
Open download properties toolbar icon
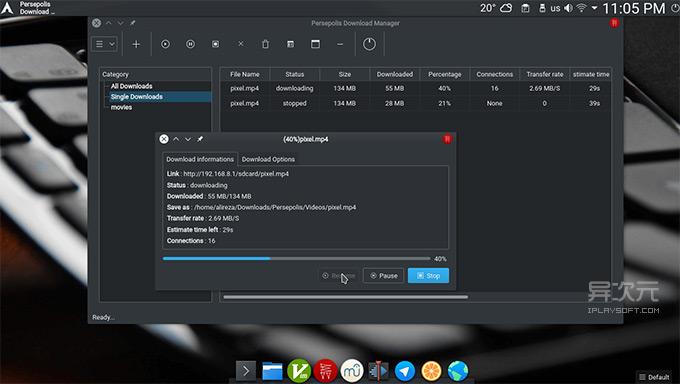[291, 44]
